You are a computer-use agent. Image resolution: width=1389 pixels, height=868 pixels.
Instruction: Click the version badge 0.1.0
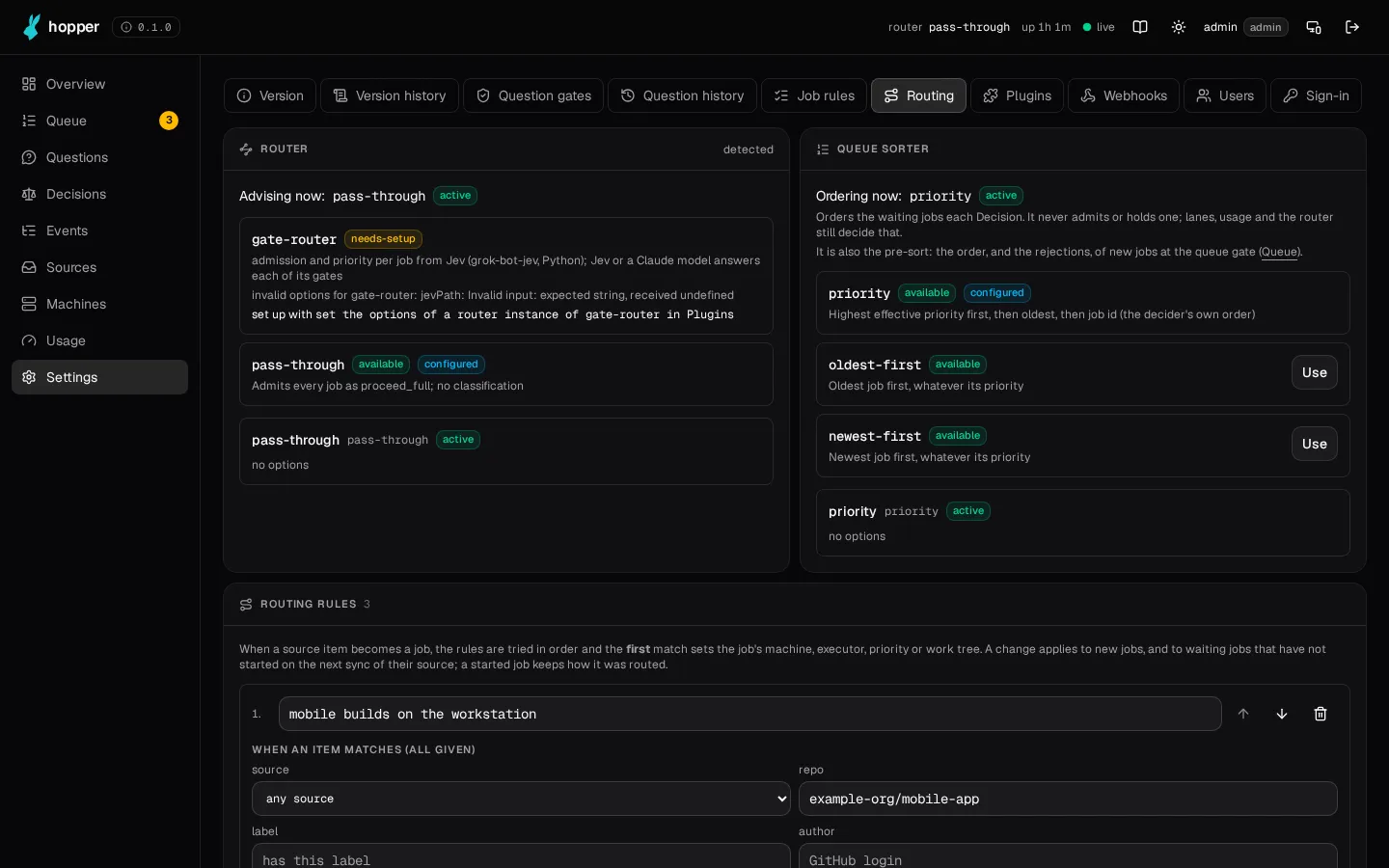coord(146,27)
